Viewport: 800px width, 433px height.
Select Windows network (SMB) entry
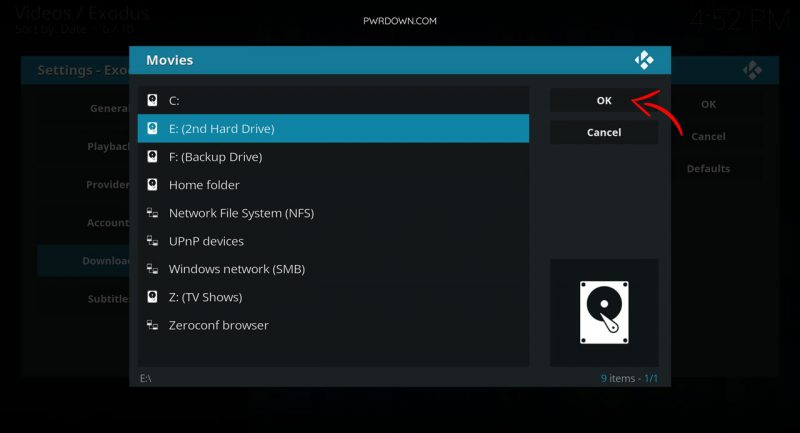(333, 269)
